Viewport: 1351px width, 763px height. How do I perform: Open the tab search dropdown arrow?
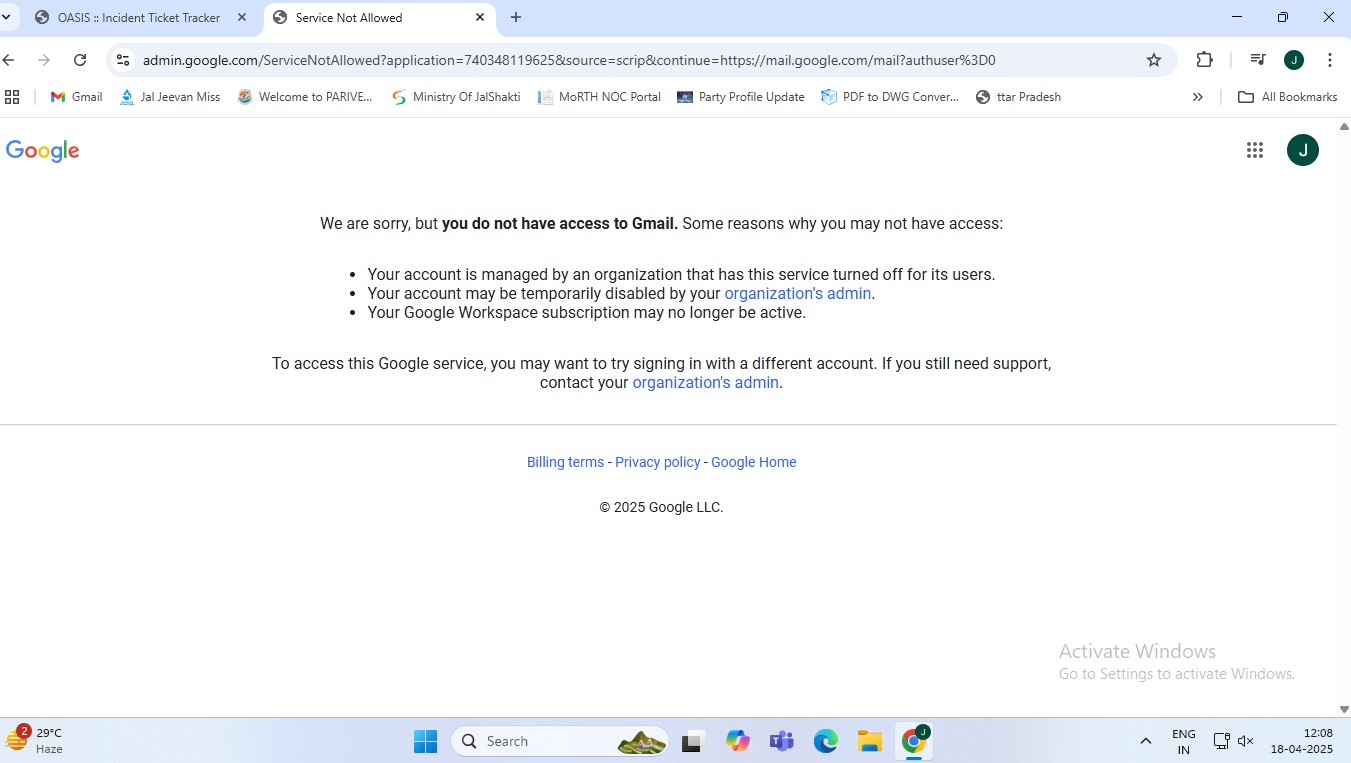click(7, 17)
